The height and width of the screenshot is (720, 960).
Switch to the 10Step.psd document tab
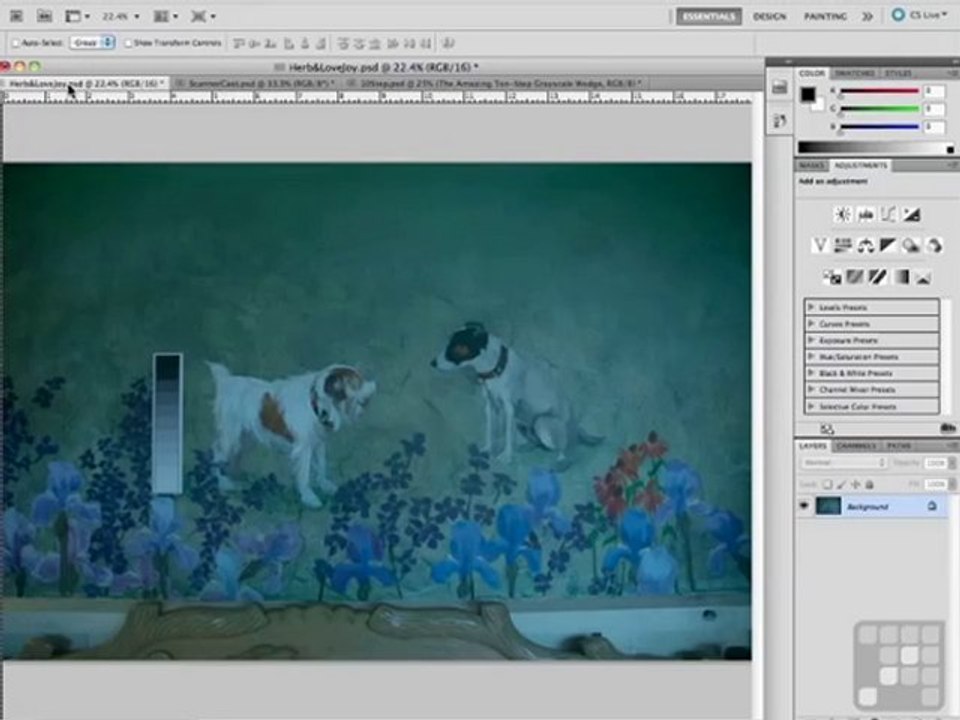(497, 83)
